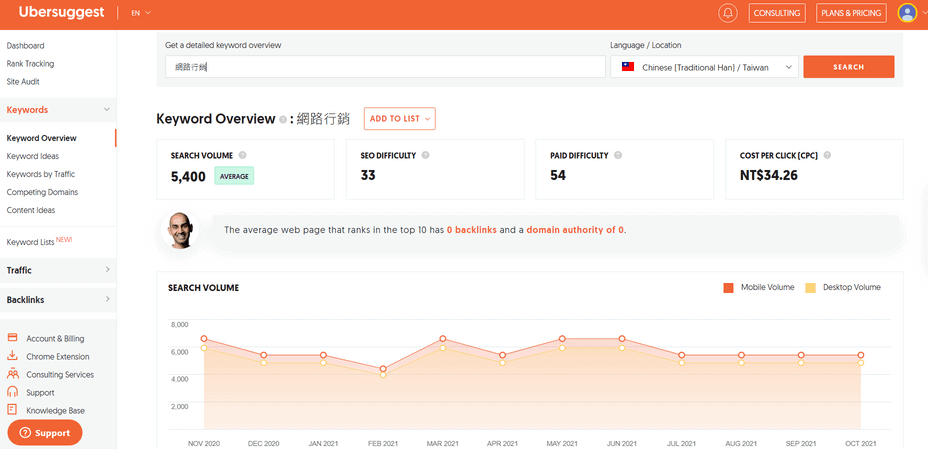This screenshot has width=928, height=449.
Task: Open the ADD TO LIST dropdown
Action: point(399,118)
